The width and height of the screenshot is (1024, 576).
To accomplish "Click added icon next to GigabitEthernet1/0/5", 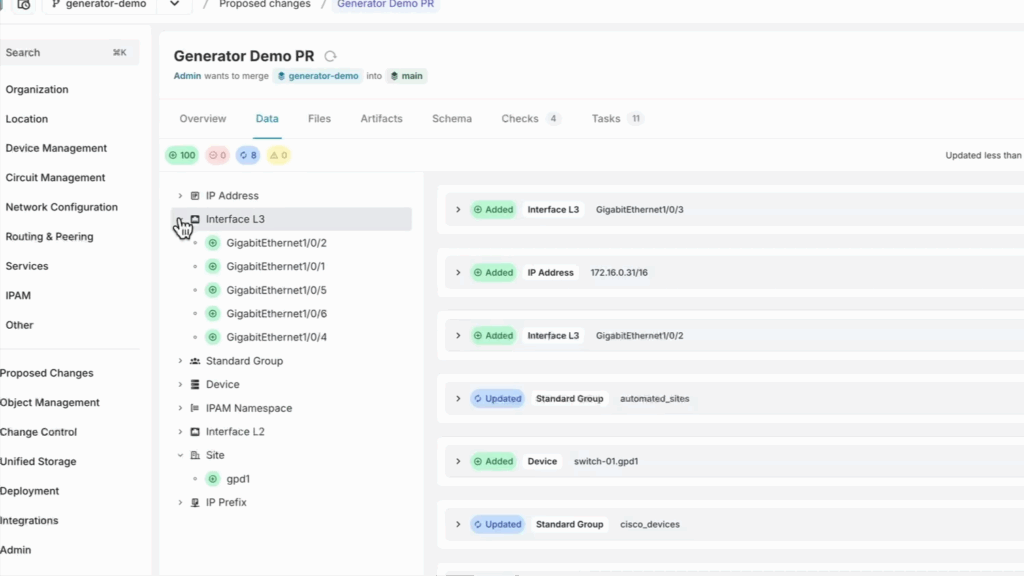I will [213, 290].
